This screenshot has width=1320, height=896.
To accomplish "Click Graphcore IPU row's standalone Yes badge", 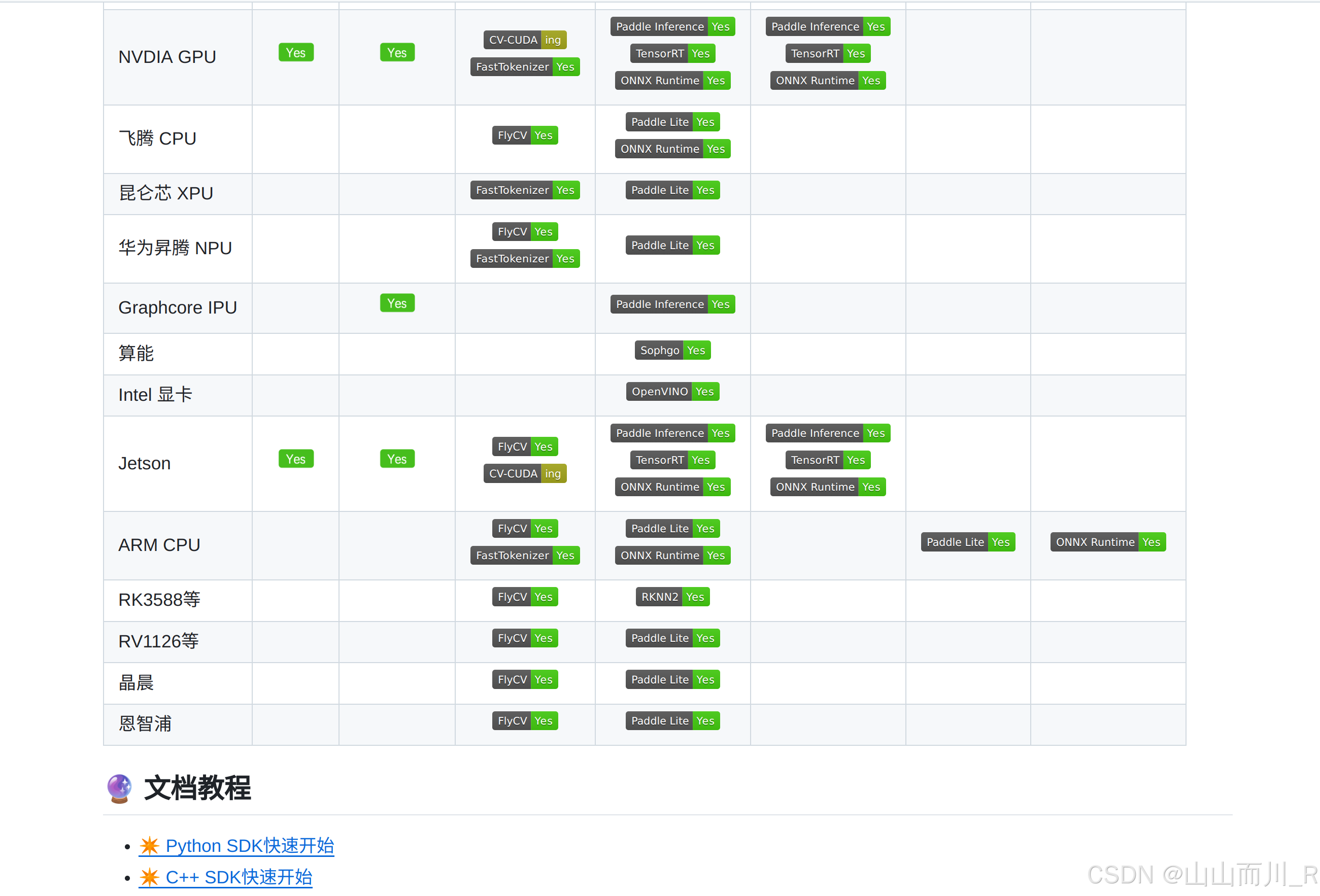I will (x=397, y=303).
